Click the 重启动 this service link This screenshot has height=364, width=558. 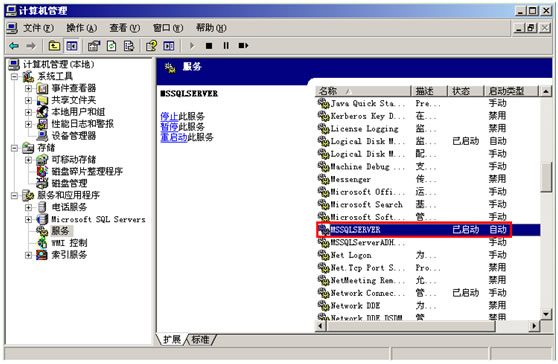pyautogui.click(x=174, y=137)
